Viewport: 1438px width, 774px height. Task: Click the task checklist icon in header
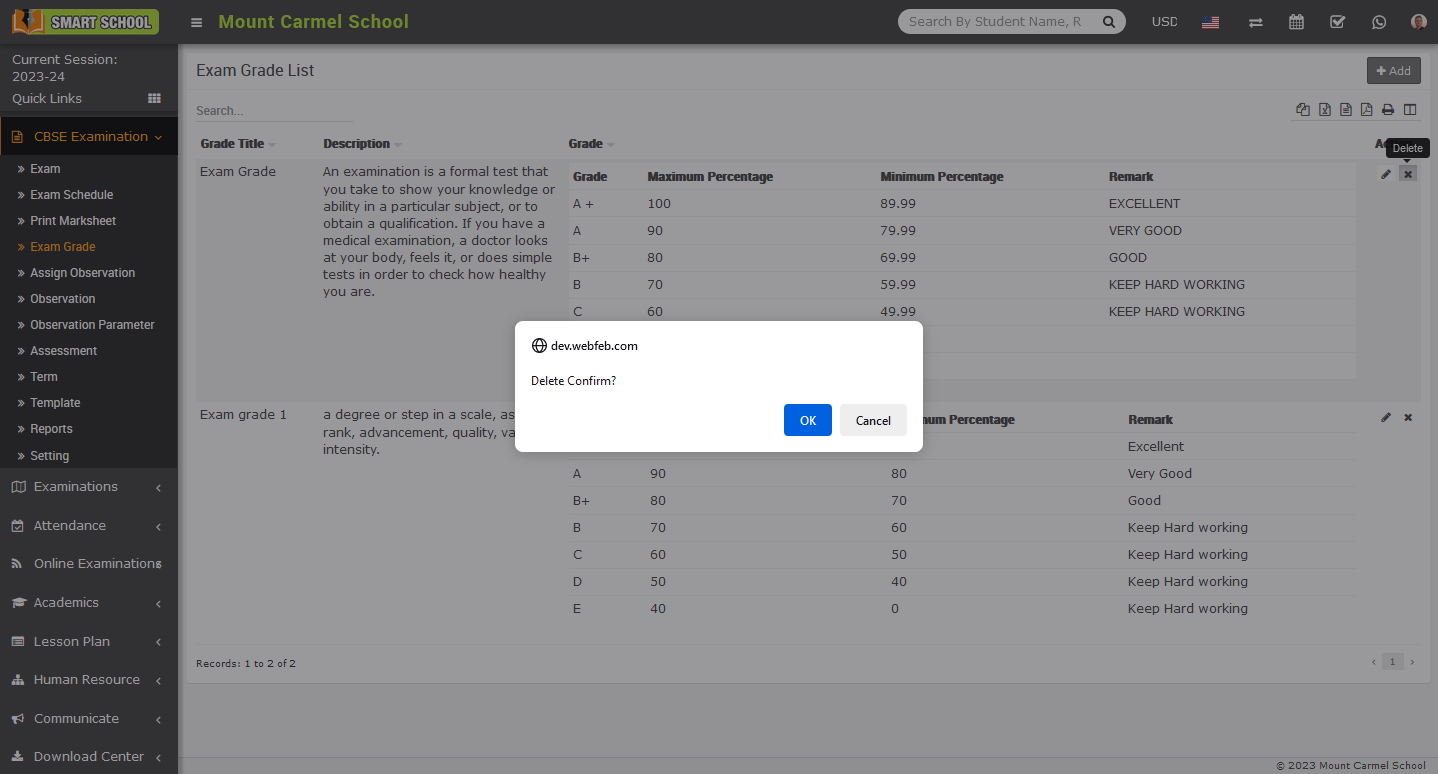tap(1337, 22)
